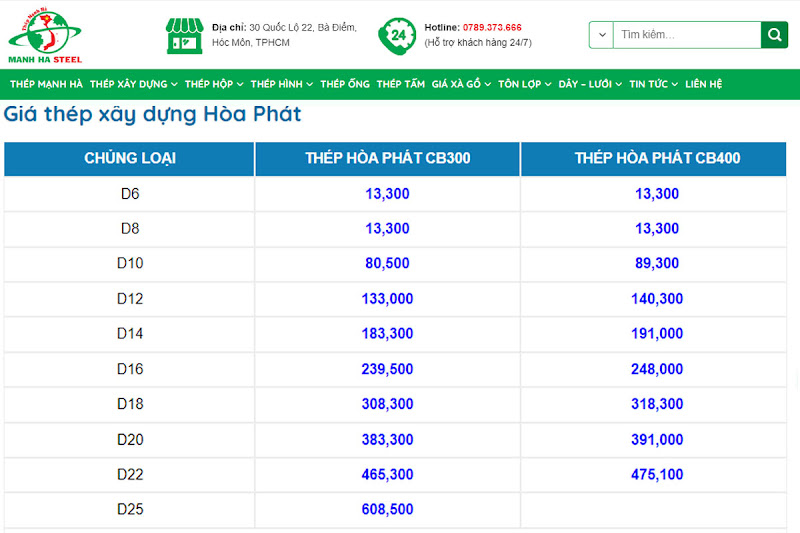Open the Thép Xây Dựng menu
The height and width of the screenshot is (533, 800).
click(x=129, y=84)
